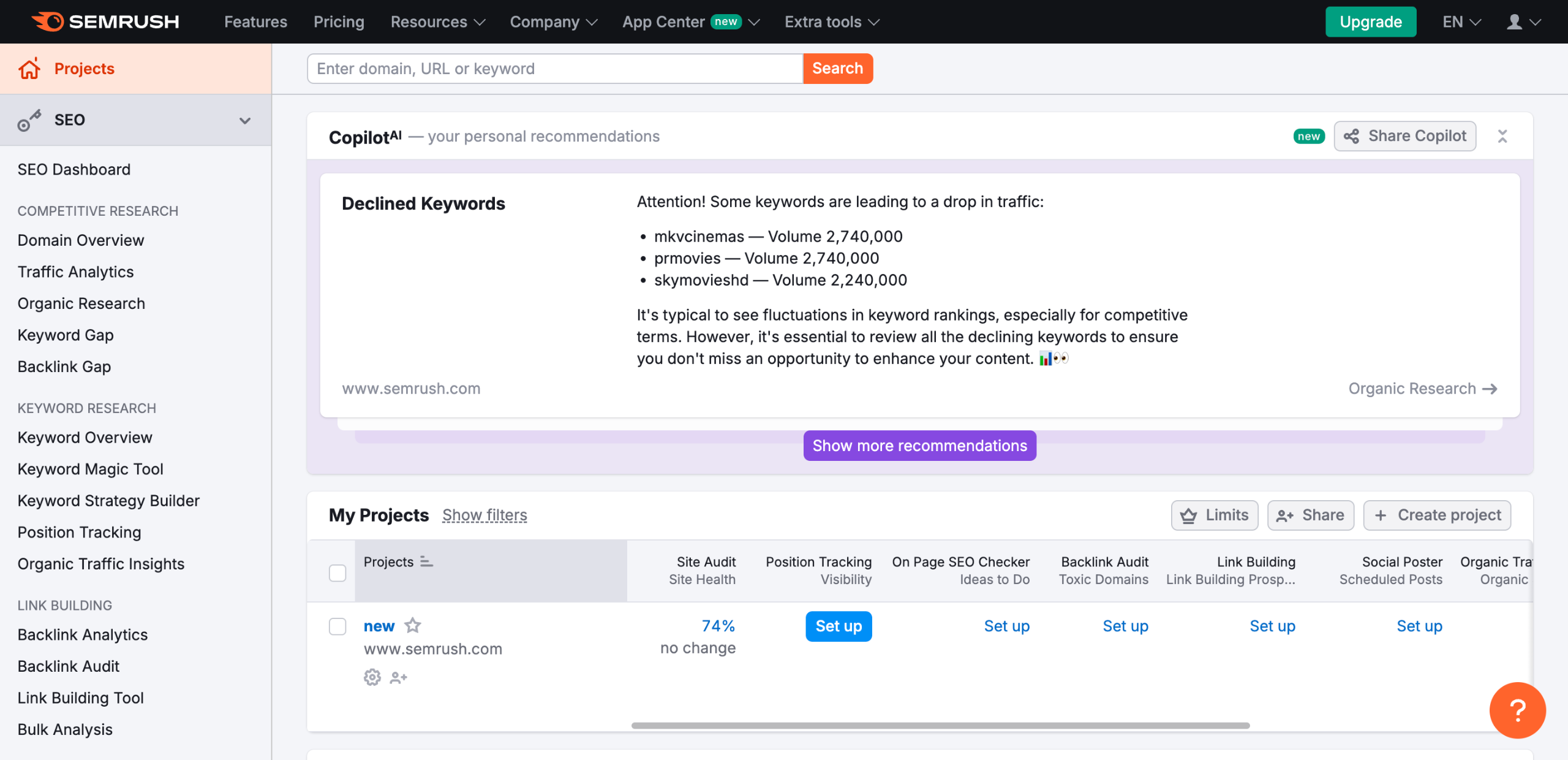Screen dimensions: 1568x760
Task: Click the sort icon next to Projects header
Action: [426, 561]
